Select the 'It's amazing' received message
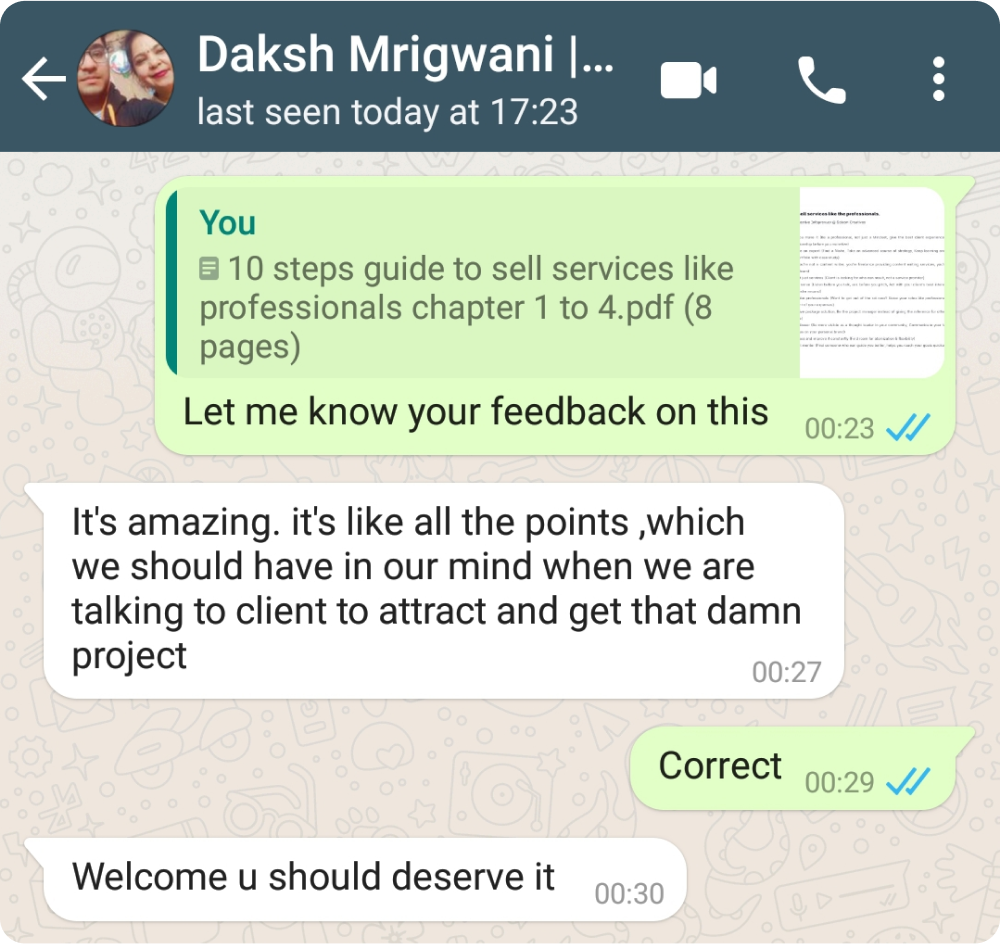 click(443, 591)
